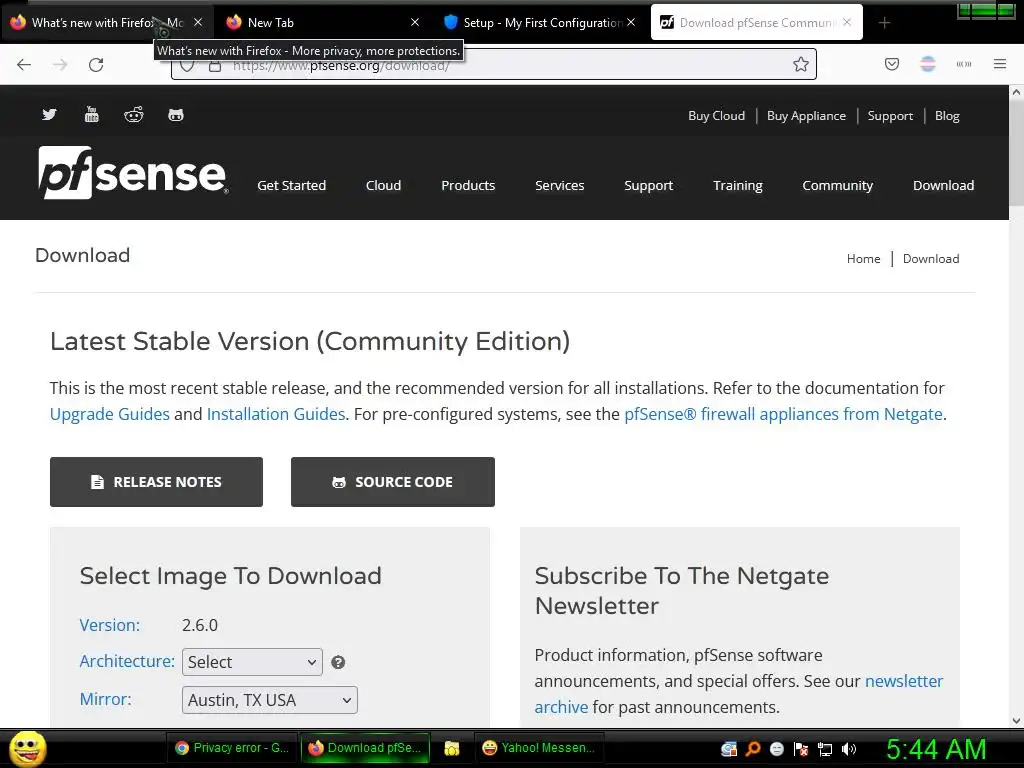1024x768 pixels.
Task: Click the page vertical scrollbar
Action: coord(1016,153)
